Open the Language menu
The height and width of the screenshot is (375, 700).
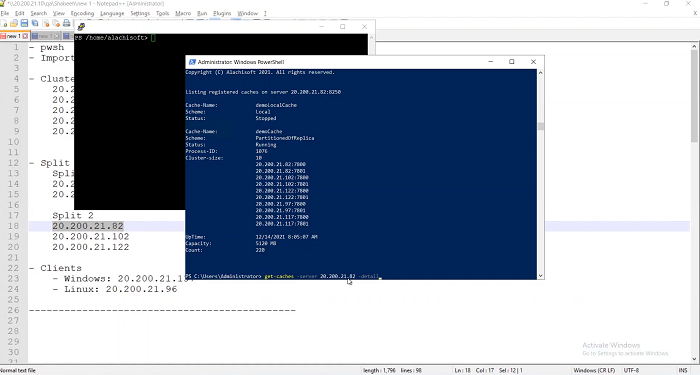112,13
